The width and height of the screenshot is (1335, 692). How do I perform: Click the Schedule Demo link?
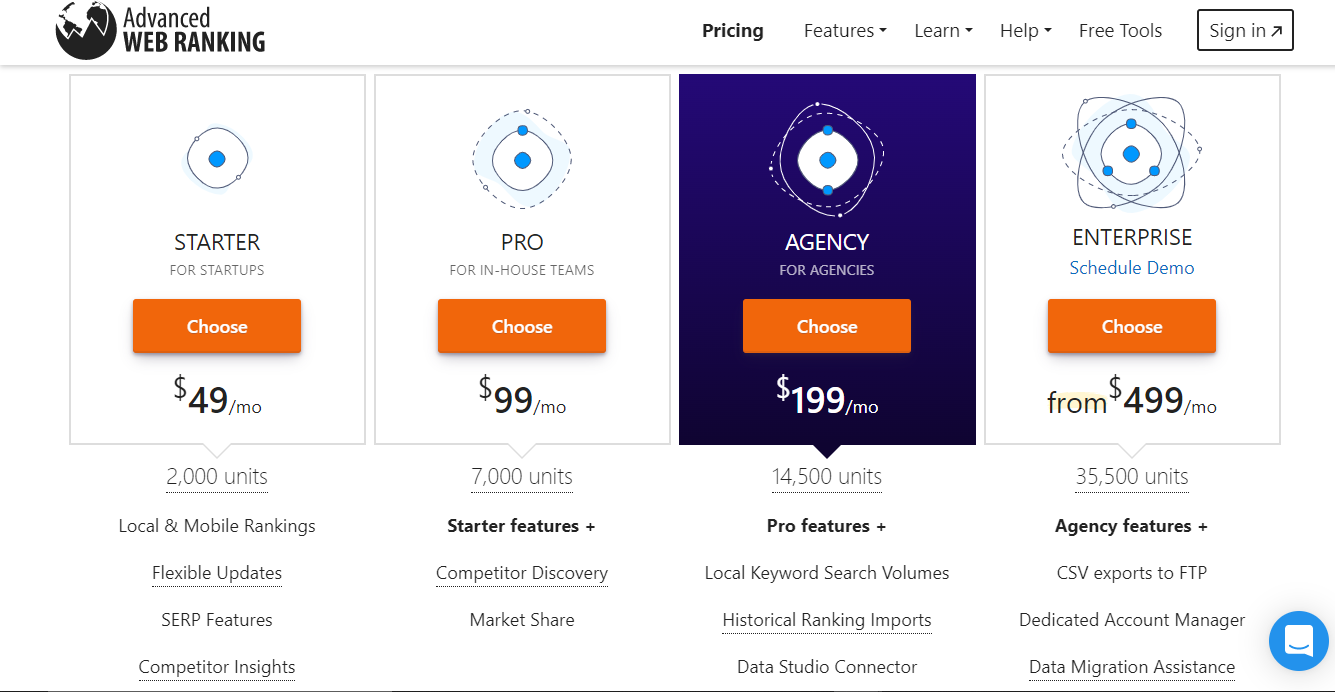(x=1132, y=268)
